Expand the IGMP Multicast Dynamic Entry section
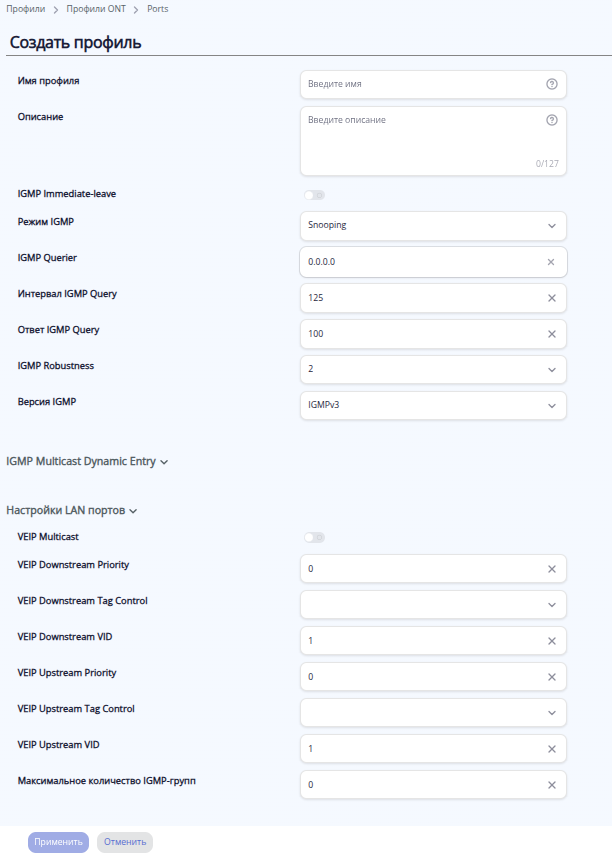This screenshot has width=612, height=853. coord(87,461)
